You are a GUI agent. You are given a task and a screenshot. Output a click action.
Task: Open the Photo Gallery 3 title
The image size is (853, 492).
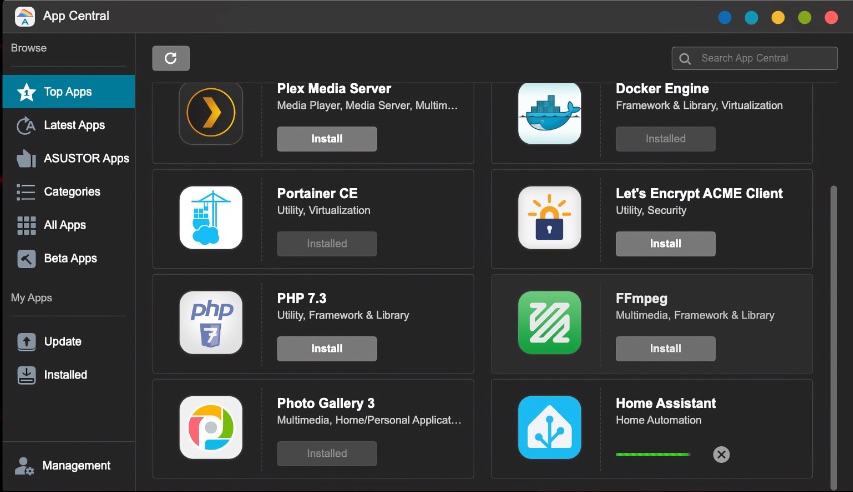click(326, 404)
